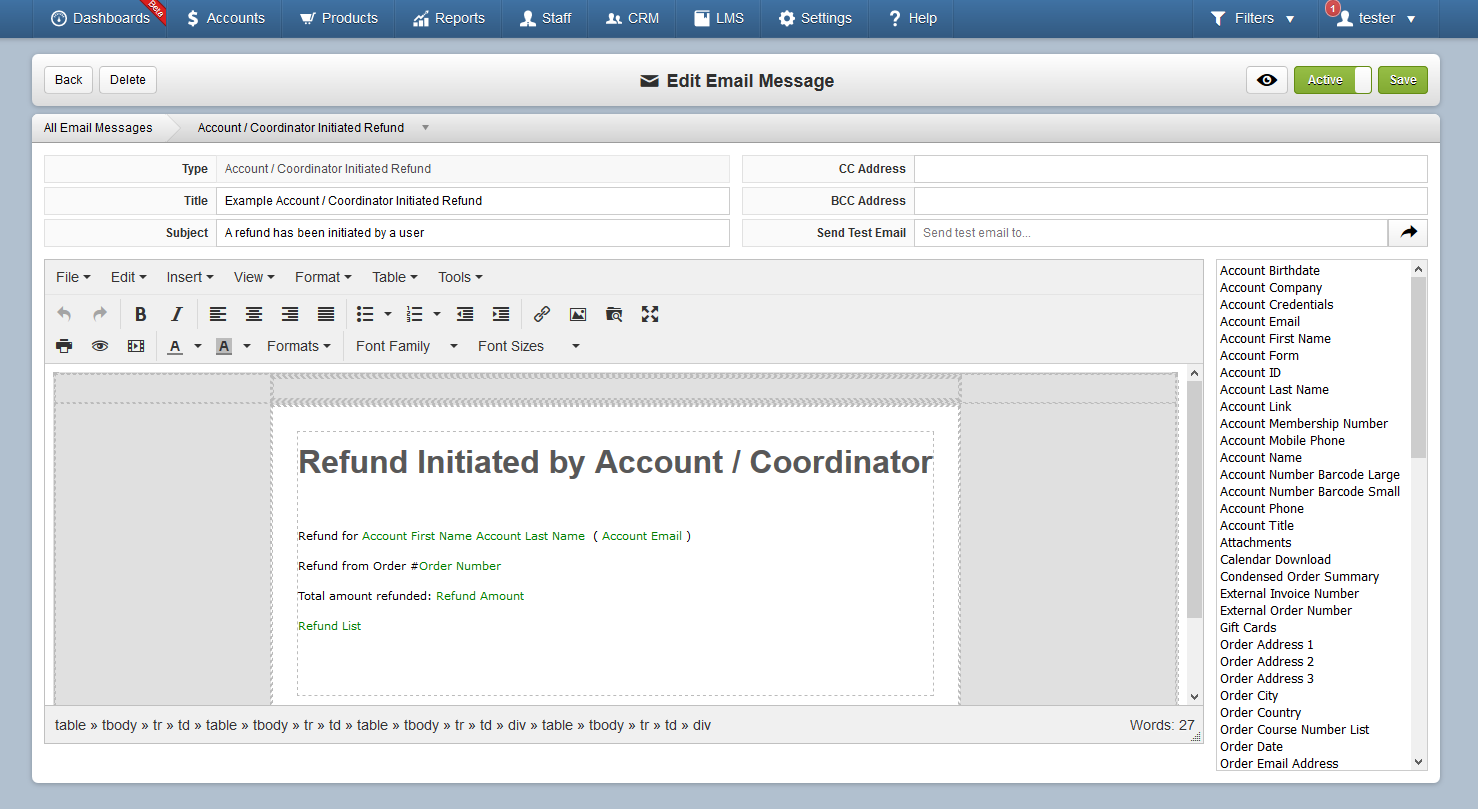Viewport: 1478px width, 809px height.
Task: Open the text color picker arrow
Action: (x=198, y=346)
